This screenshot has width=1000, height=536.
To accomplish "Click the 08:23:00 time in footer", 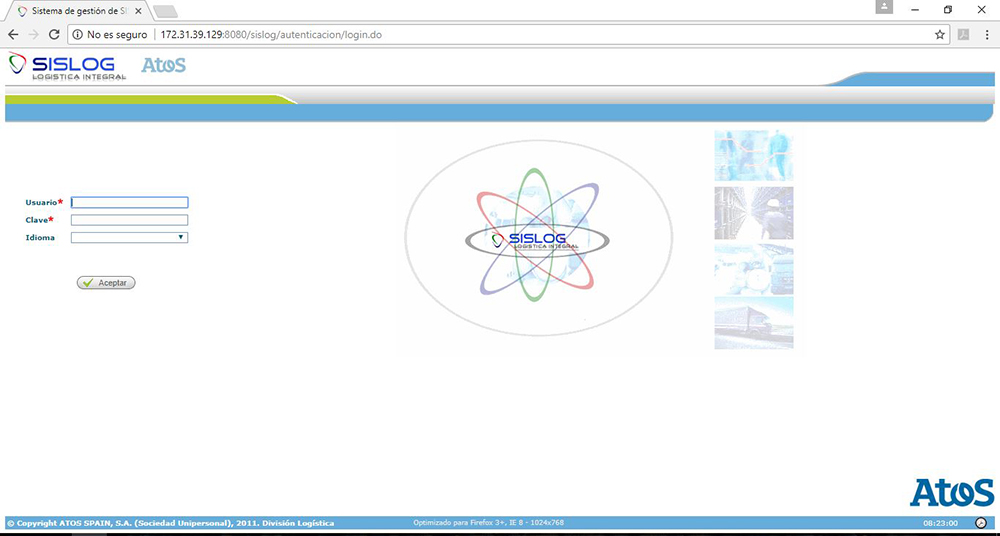I will [941, 523].
